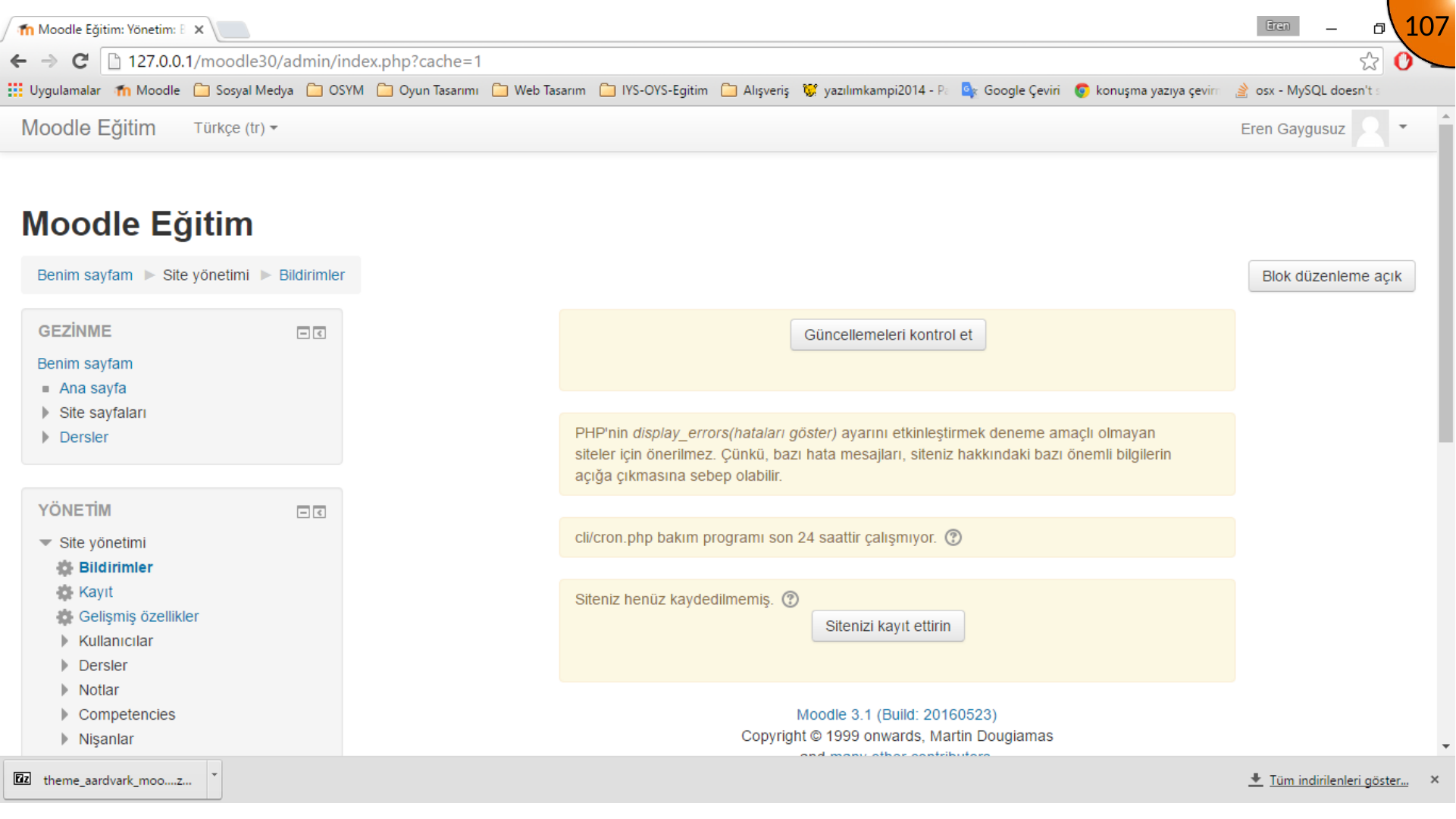This screenshot has width=1456, height=819.
Task: Open the OSYM bookmark folder
Action: coord(336,90)
